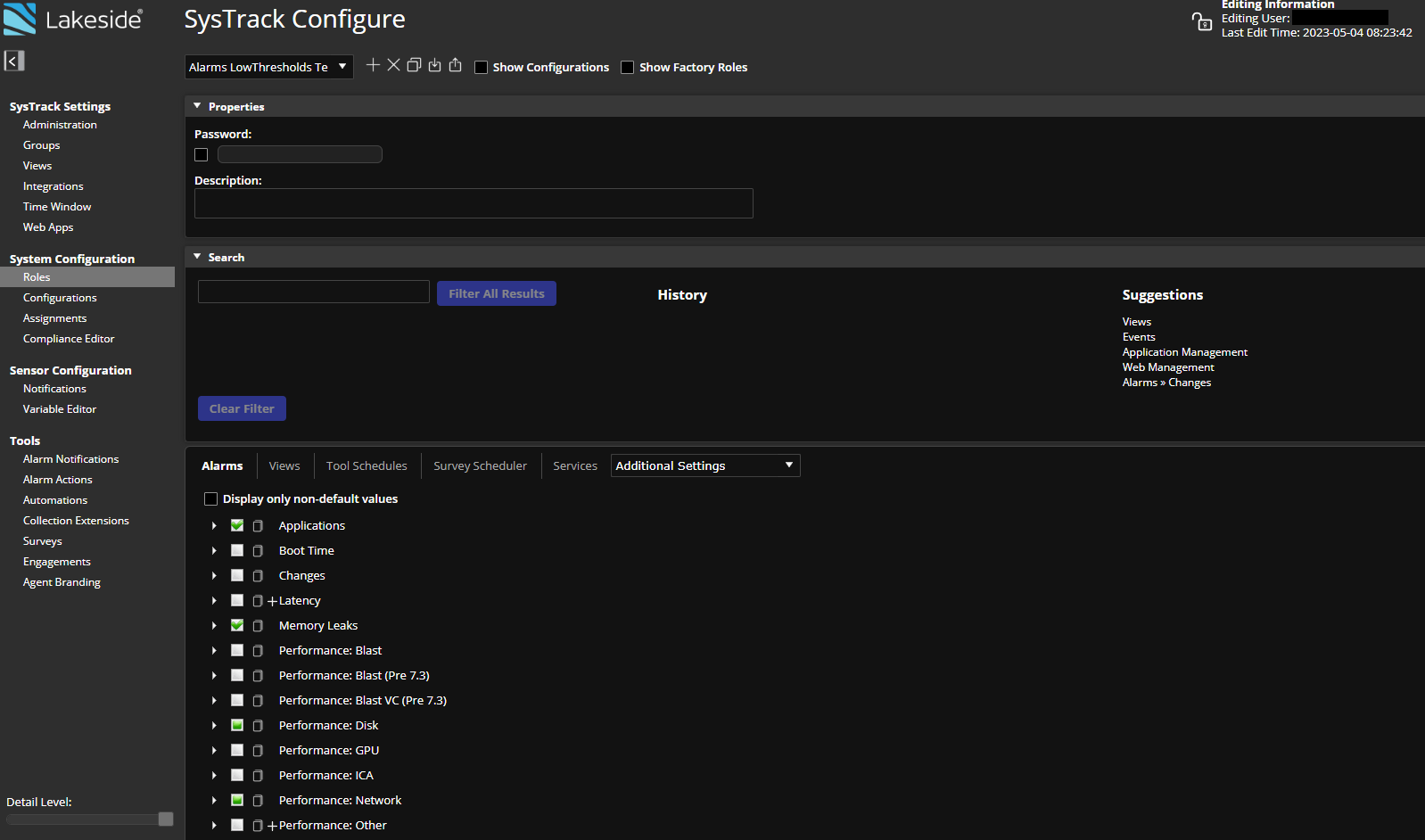Open the Alarms LowThresholds role dropdown
This screenshot has width=1425, height=840.
[268, 67]
